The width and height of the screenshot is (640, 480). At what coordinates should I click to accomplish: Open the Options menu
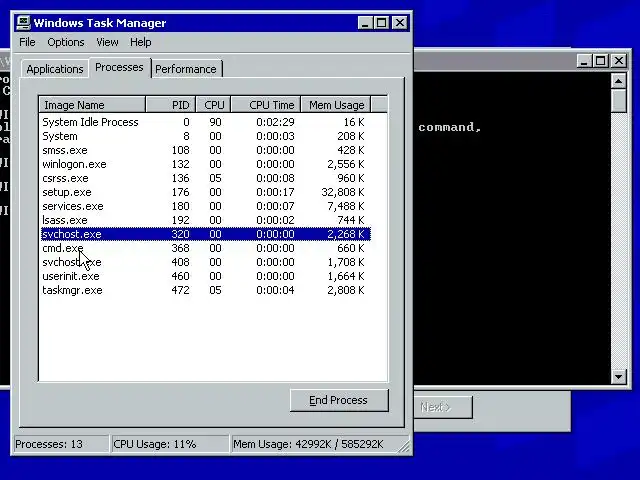(x=66, y=42)
